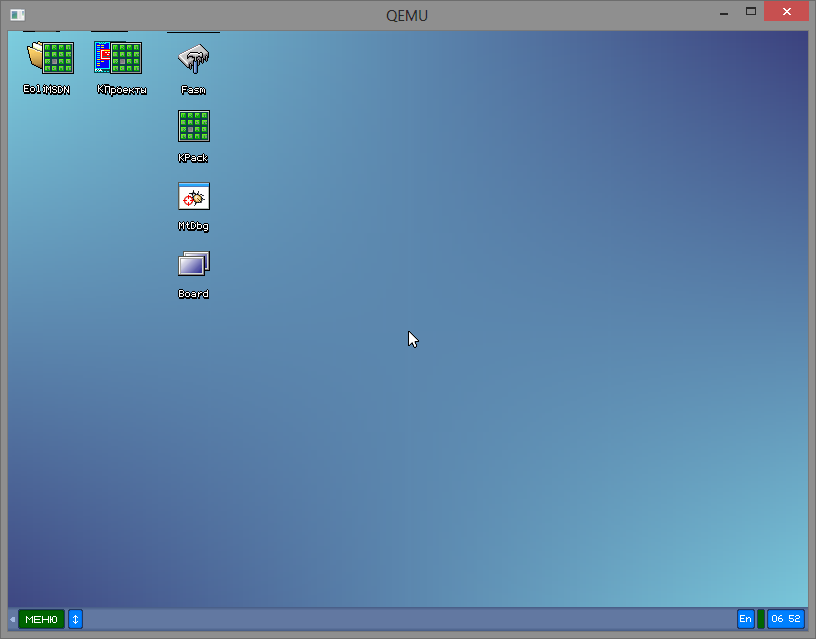
Task: Click the Board text label under icon
Action: tap(193, 294)
